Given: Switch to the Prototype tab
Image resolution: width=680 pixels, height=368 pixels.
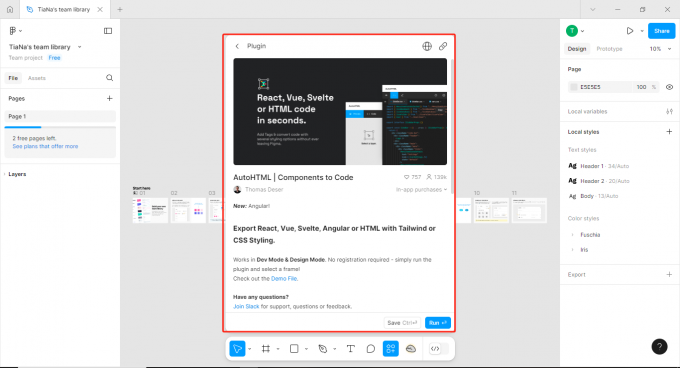Looking at the screenshot, I should (x=609, y=49).
